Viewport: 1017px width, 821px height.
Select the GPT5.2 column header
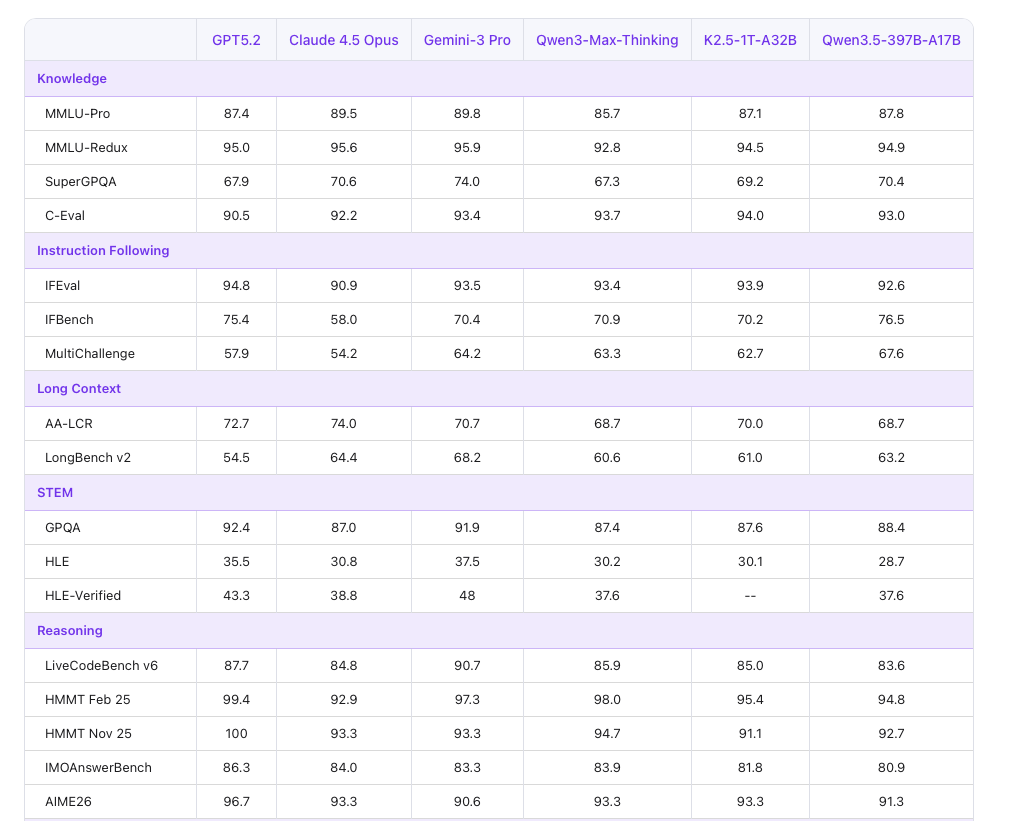[x=236, y=40]
